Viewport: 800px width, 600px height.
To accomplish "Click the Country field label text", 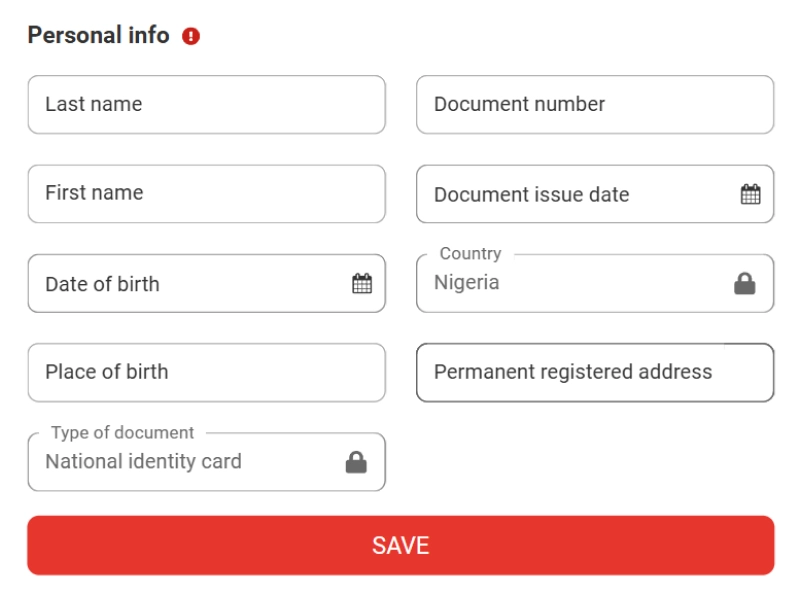I will coord(469,253).
